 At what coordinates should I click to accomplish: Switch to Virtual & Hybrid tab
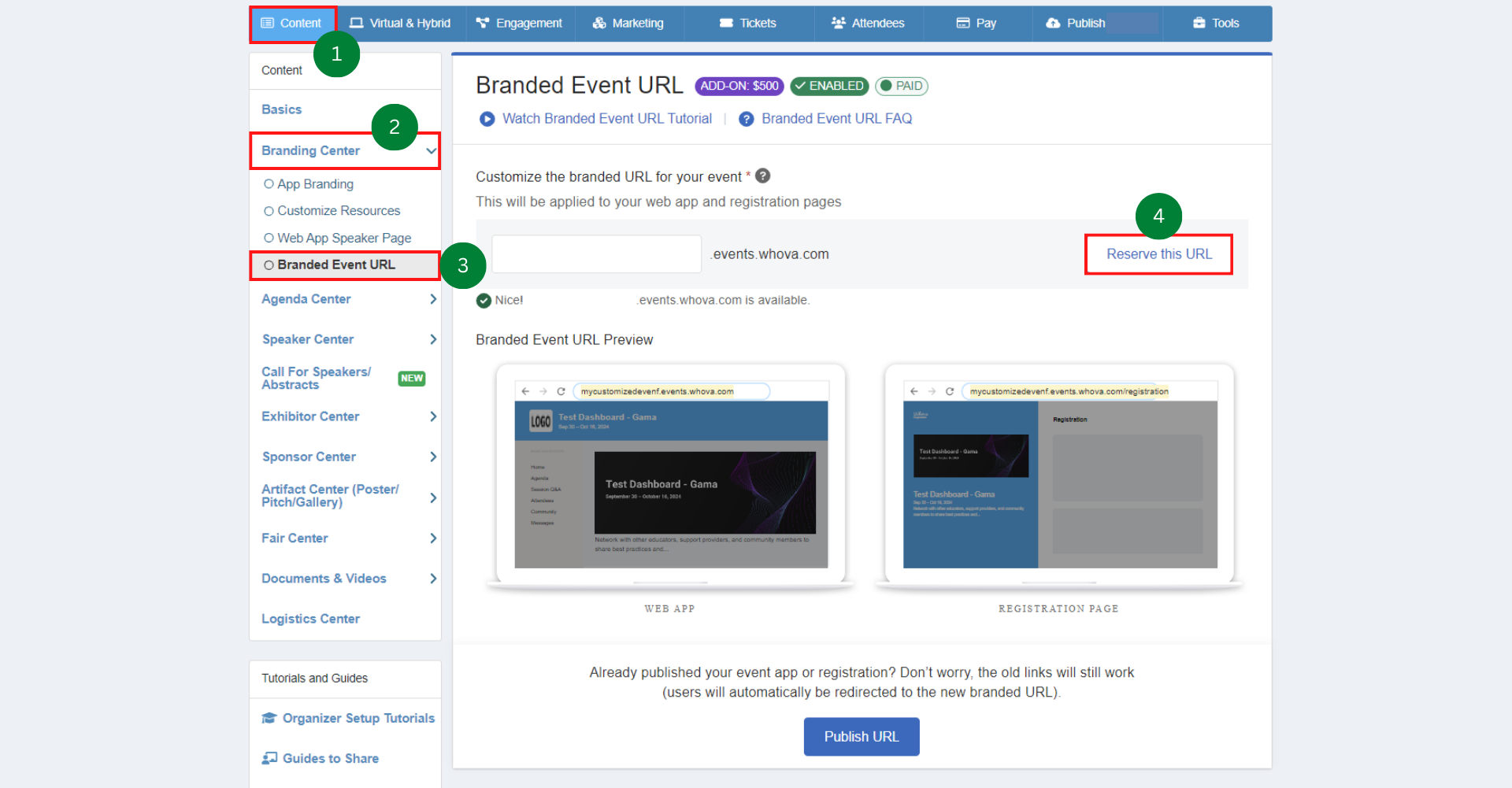(400, 24)
